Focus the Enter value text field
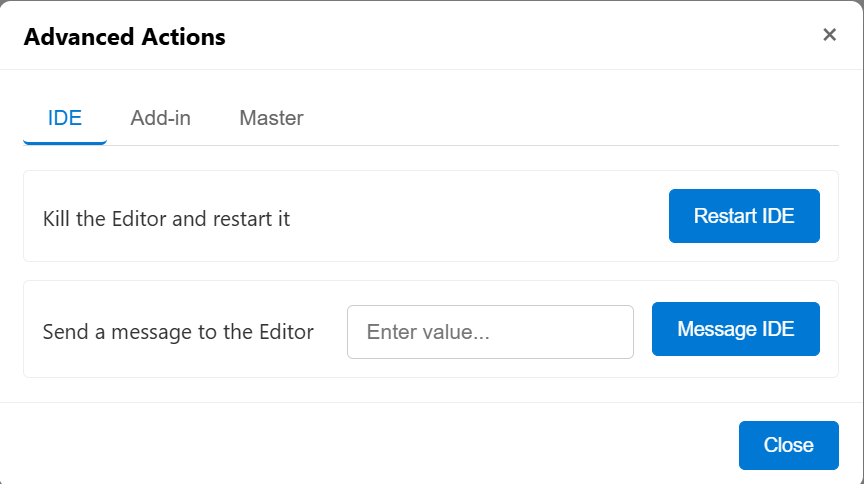The width and height of the screenshot is (864, 484). tap(490, 332)
